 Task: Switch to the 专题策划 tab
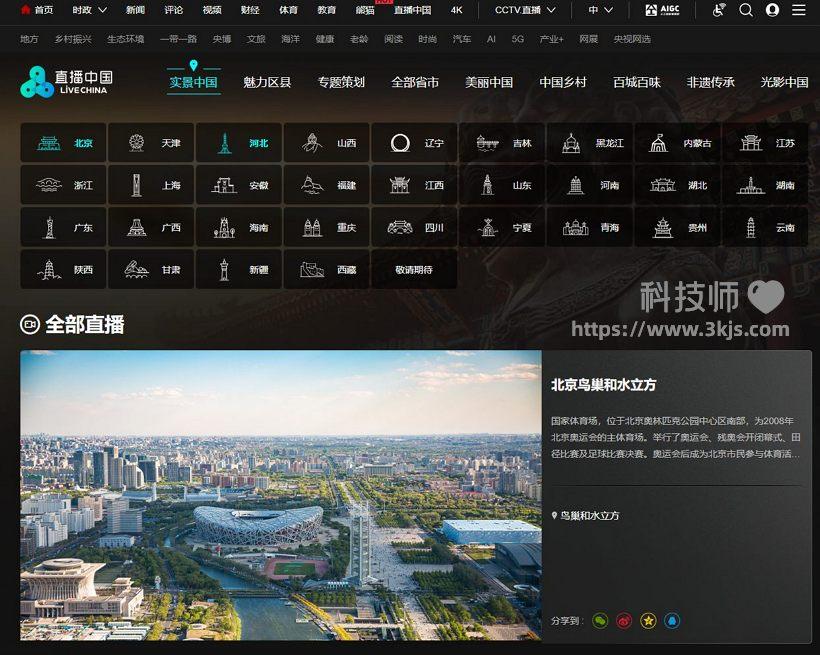[x=341, y=82]
